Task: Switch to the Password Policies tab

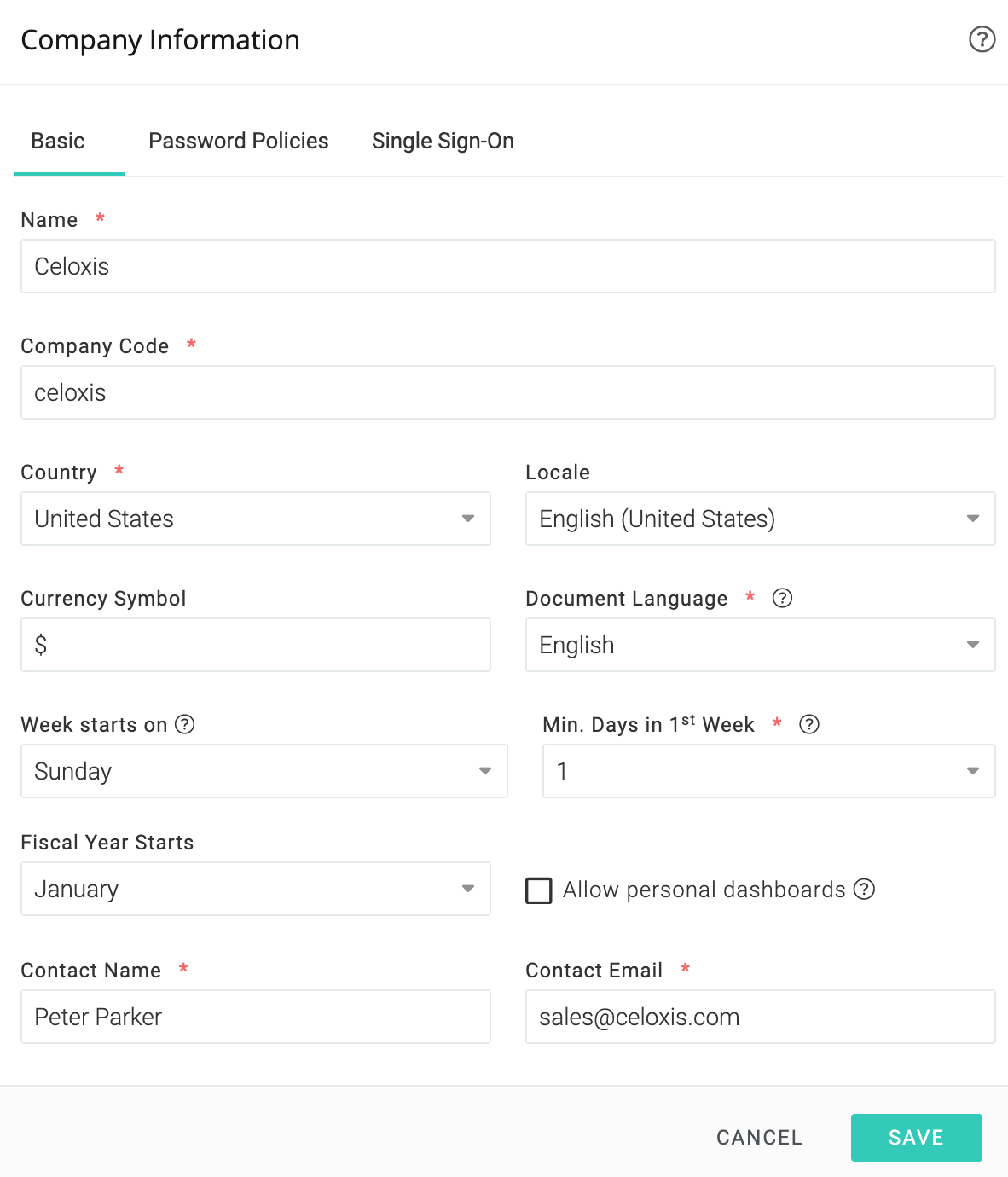Action: (x=239, y=141)
